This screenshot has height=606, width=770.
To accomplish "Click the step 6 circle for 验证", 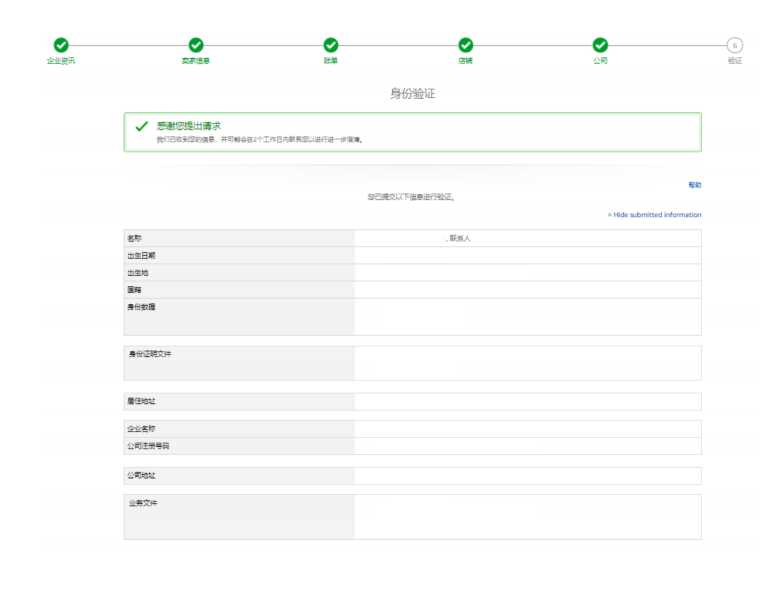I will 735,45.
